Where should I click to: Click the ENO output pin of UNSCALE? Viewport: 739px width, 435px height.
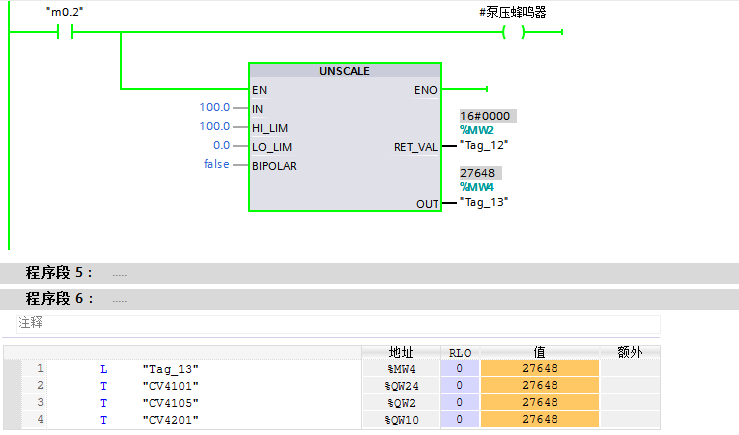coord(426,90)
